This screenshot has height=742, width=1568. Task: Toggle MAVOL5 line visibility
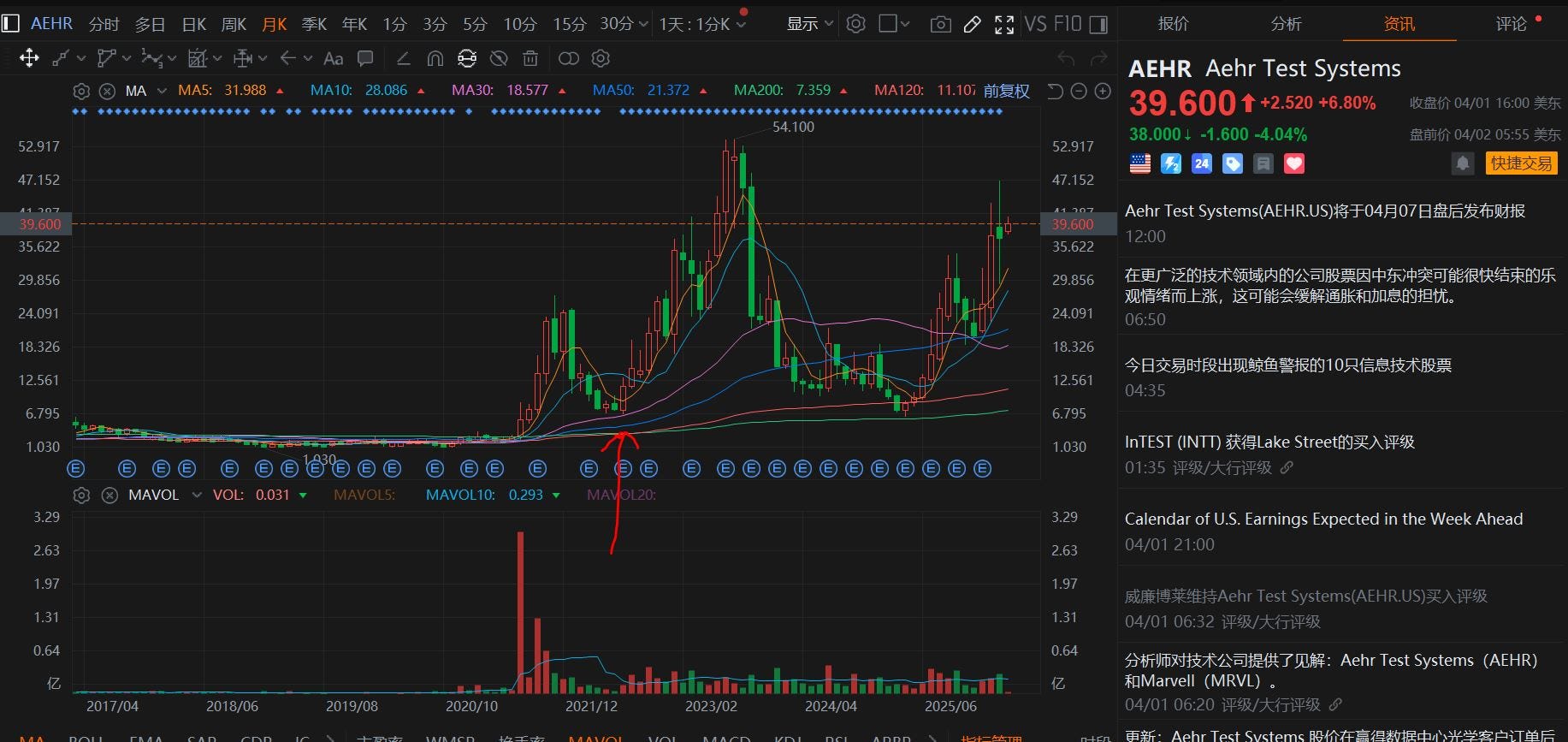click(364, 495)
